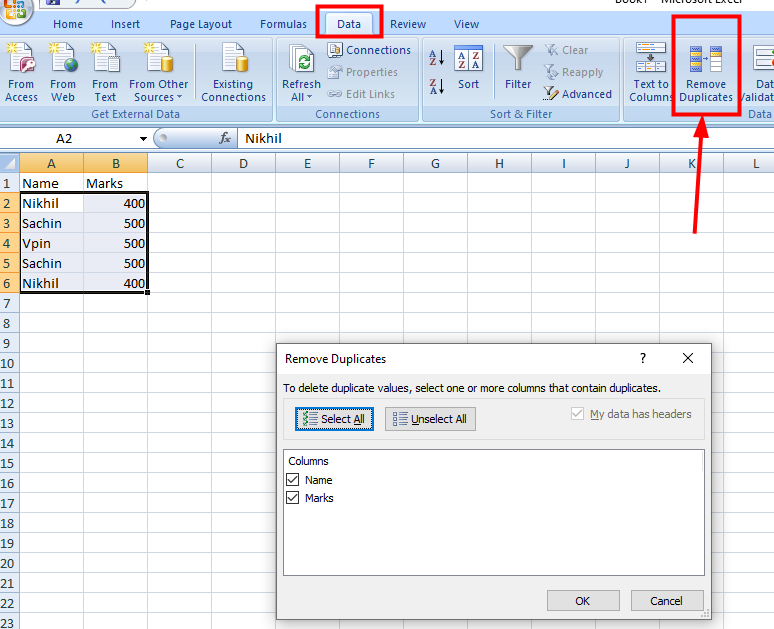The width and height of the screenshot is (774, 629).
Task: Select row 7 header
Action: point(9,303)
